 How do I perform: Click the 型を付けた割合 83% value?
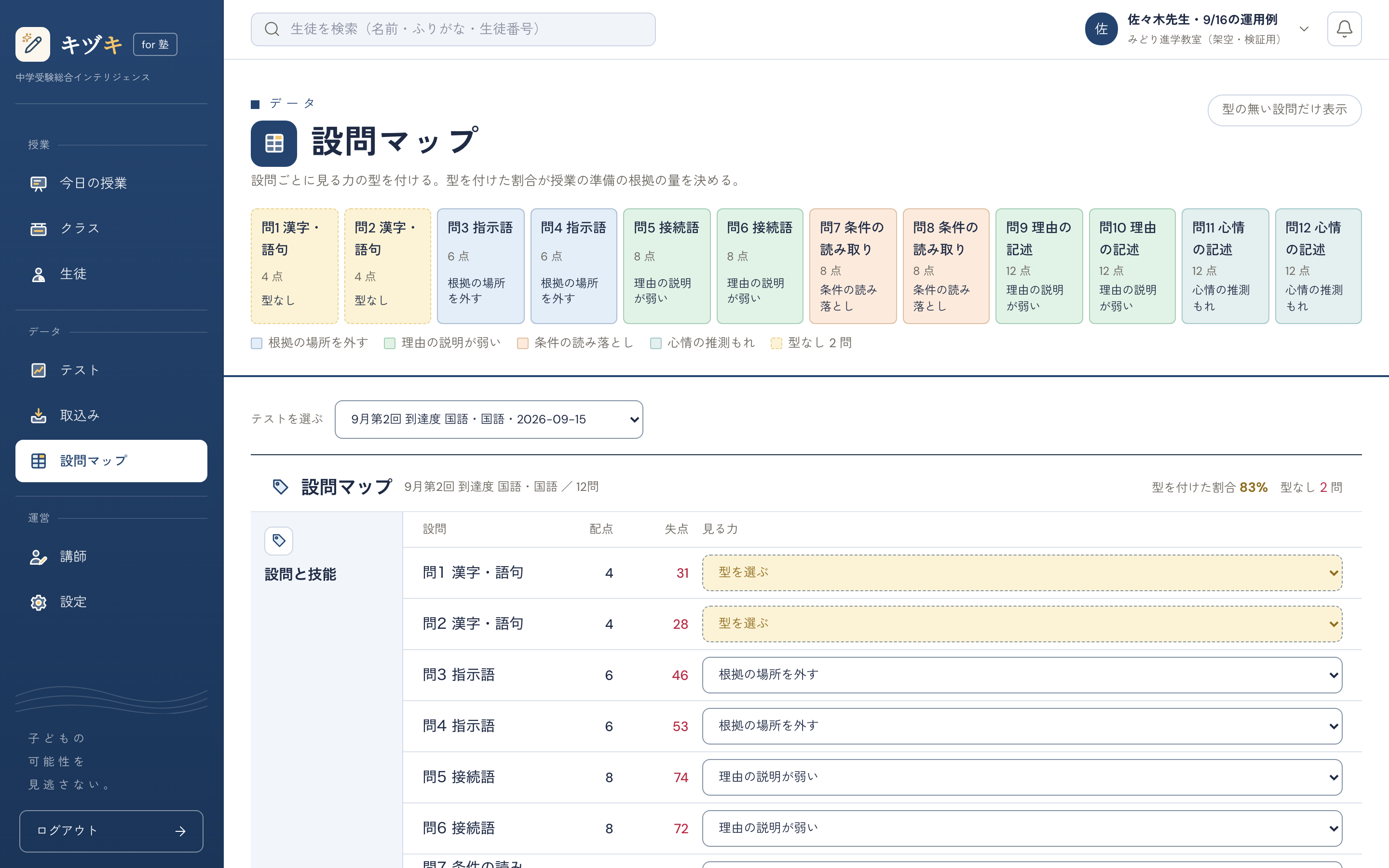click(x=1253, y=488)
